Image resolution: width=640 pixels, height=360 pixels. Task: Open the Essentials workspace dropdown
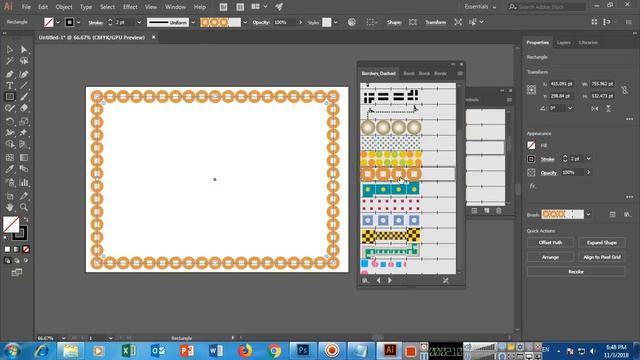pyautogui.click(x=480, y=7)
